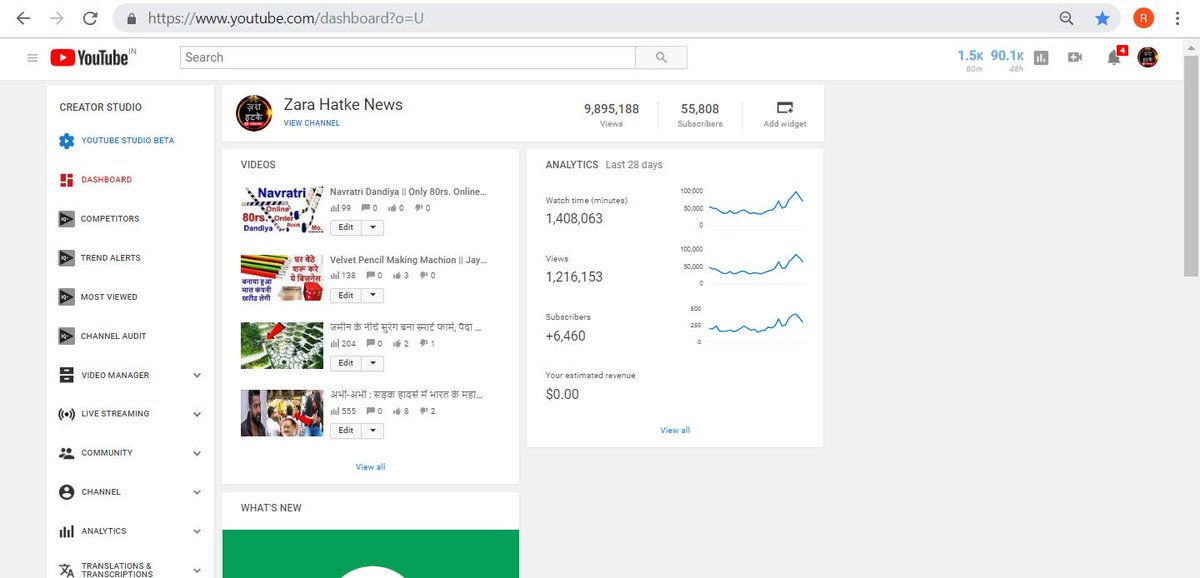Open the Navratri Dandiya video thumbnail
1200x578 pixels.
coord(282,210)
